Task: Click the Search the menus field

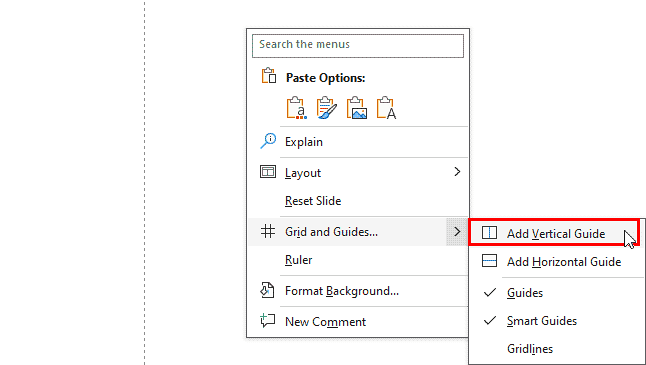Action: pos(358,45)
